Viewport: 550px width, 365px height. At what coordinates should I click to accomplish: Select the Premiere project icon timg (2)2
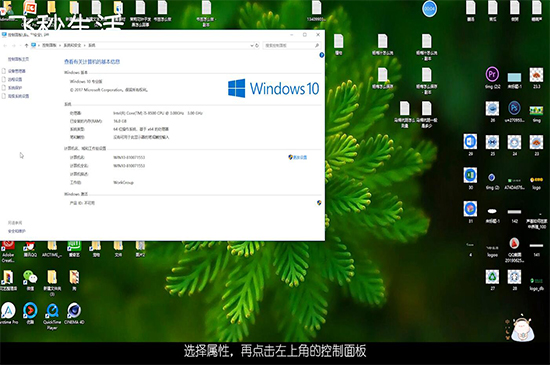pyautogui.click(x=492, y=78)
